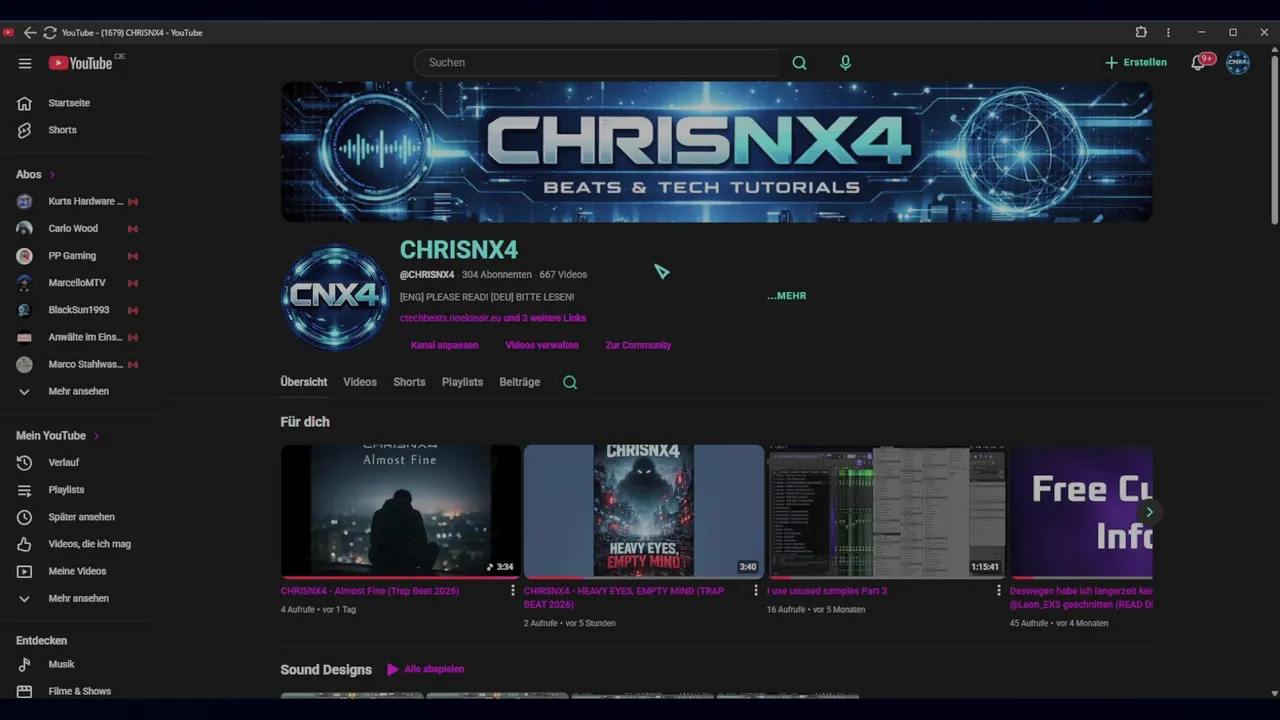Go back with the browser arrow
This screenshot has height=720, width=1280.
click(x=30, y=32)
